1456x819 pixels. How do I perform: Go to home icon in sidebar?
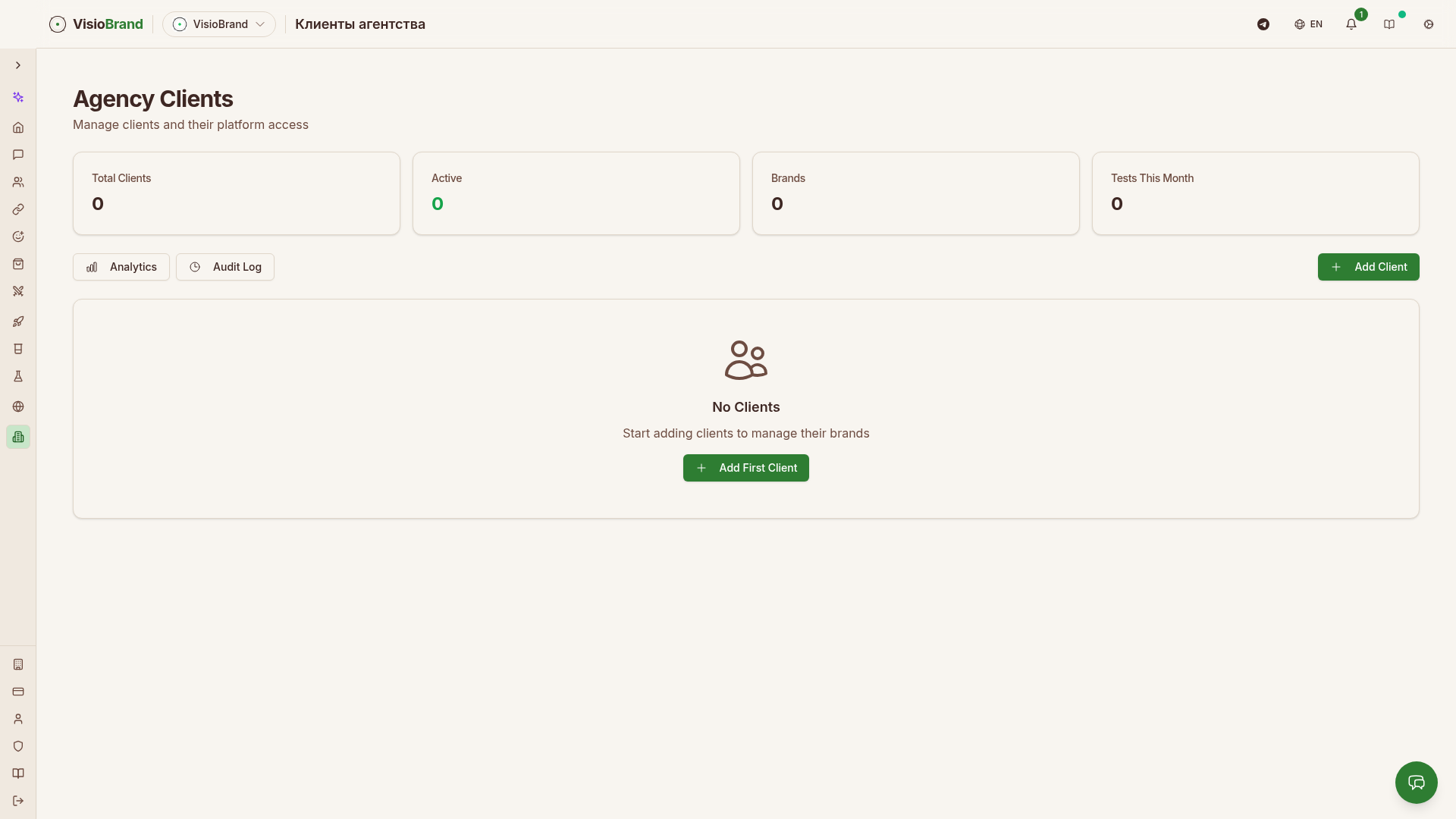click(x=18, y=127)
